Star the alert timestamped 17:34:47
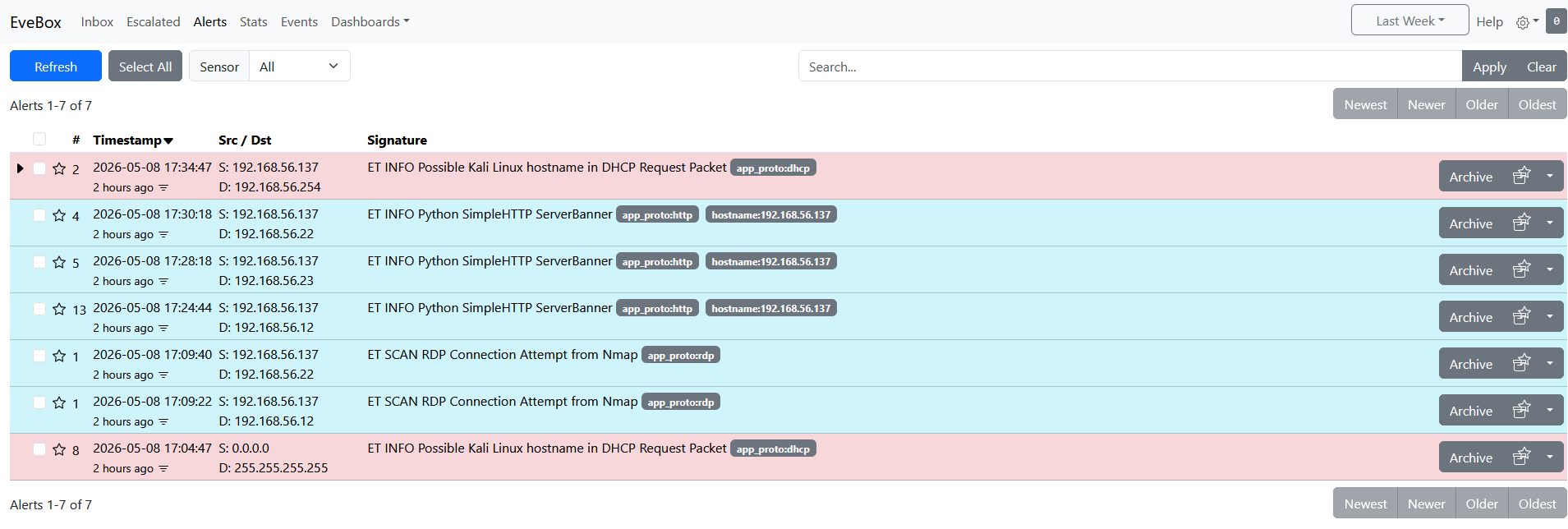This screenshot has width=1568, height=529. click(x=59, y=168)
